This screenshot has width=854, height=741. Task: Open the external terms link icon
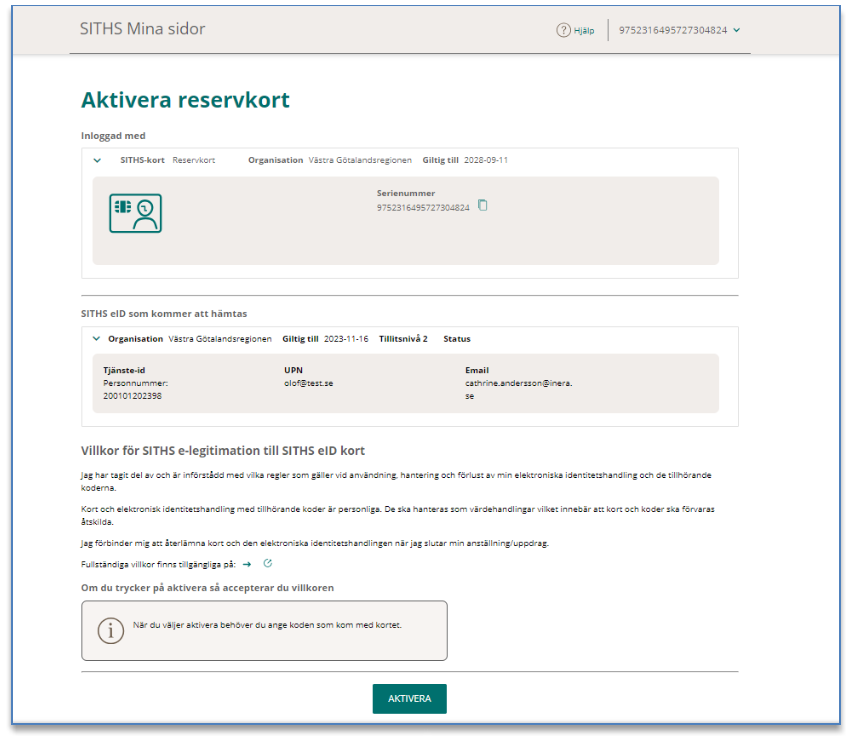267,565
